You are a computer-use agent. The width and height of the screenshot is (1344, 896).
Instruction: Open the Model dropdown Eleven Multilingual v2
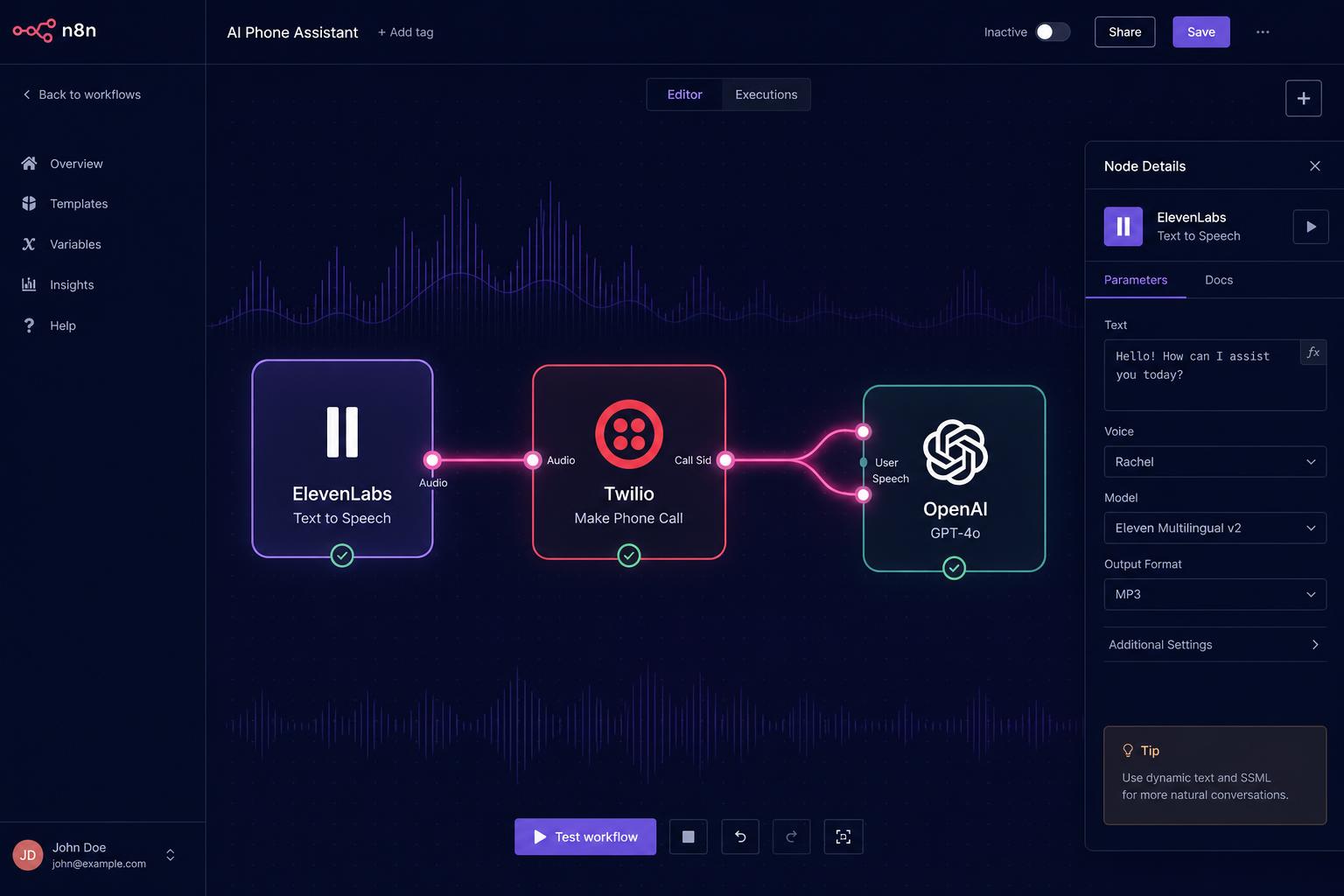[1214, 528]
